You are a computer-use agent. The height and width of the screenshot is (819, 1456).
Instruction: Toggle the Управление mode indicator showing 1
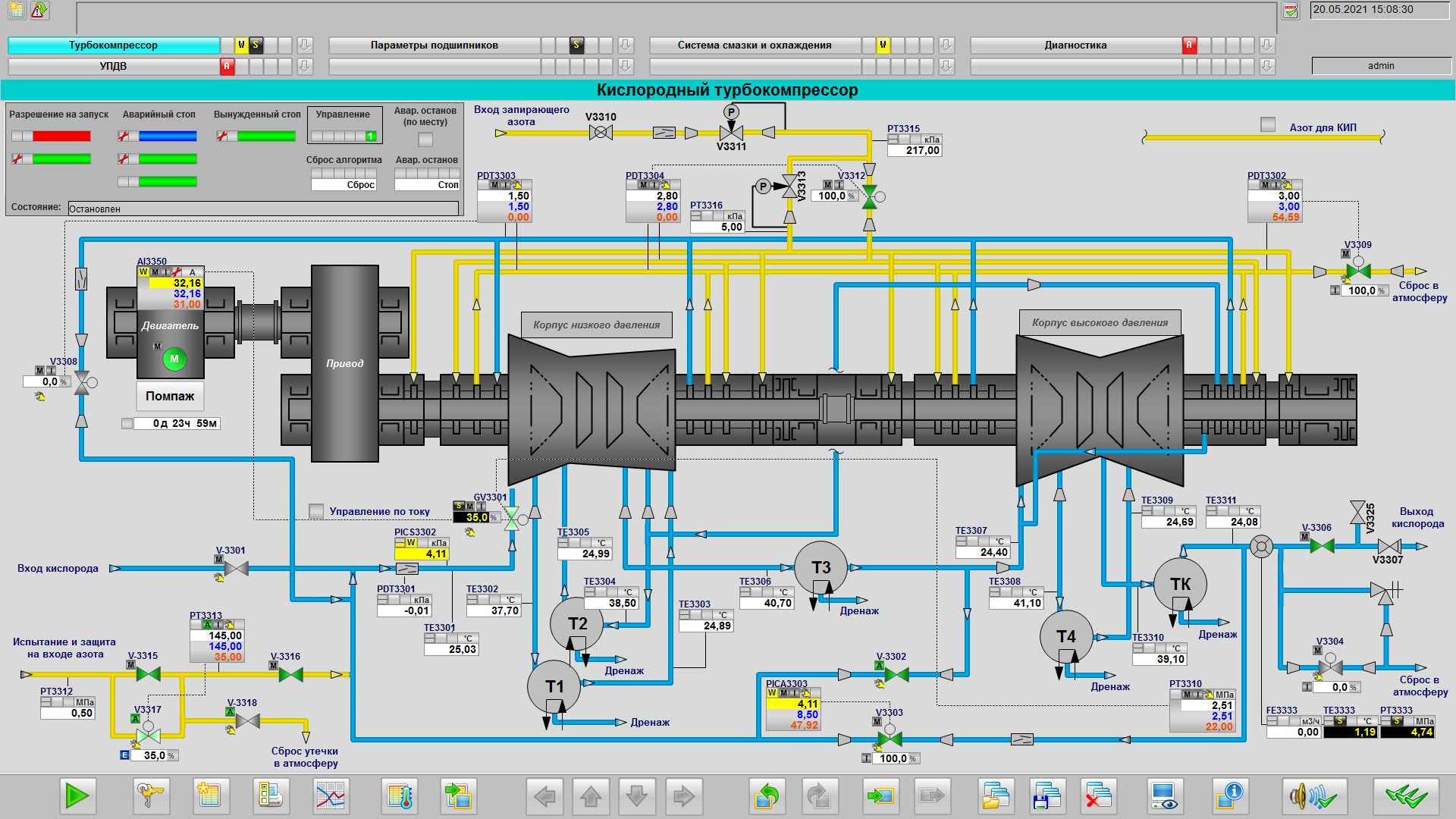[371, 136]
